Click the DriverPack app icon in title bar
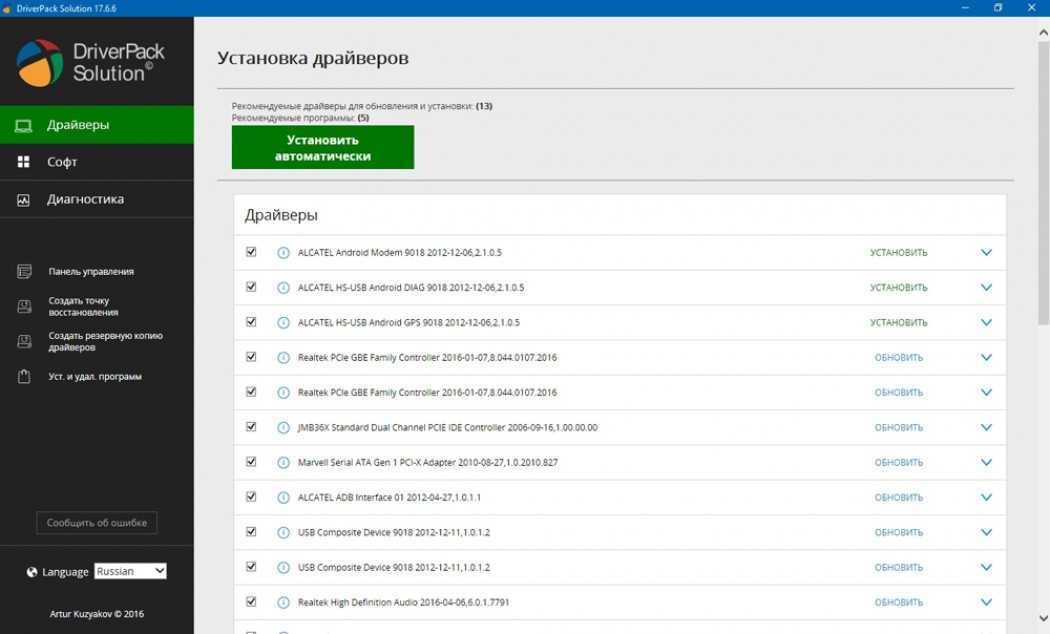Screen dimensions: 1050x634 [7, 8]
